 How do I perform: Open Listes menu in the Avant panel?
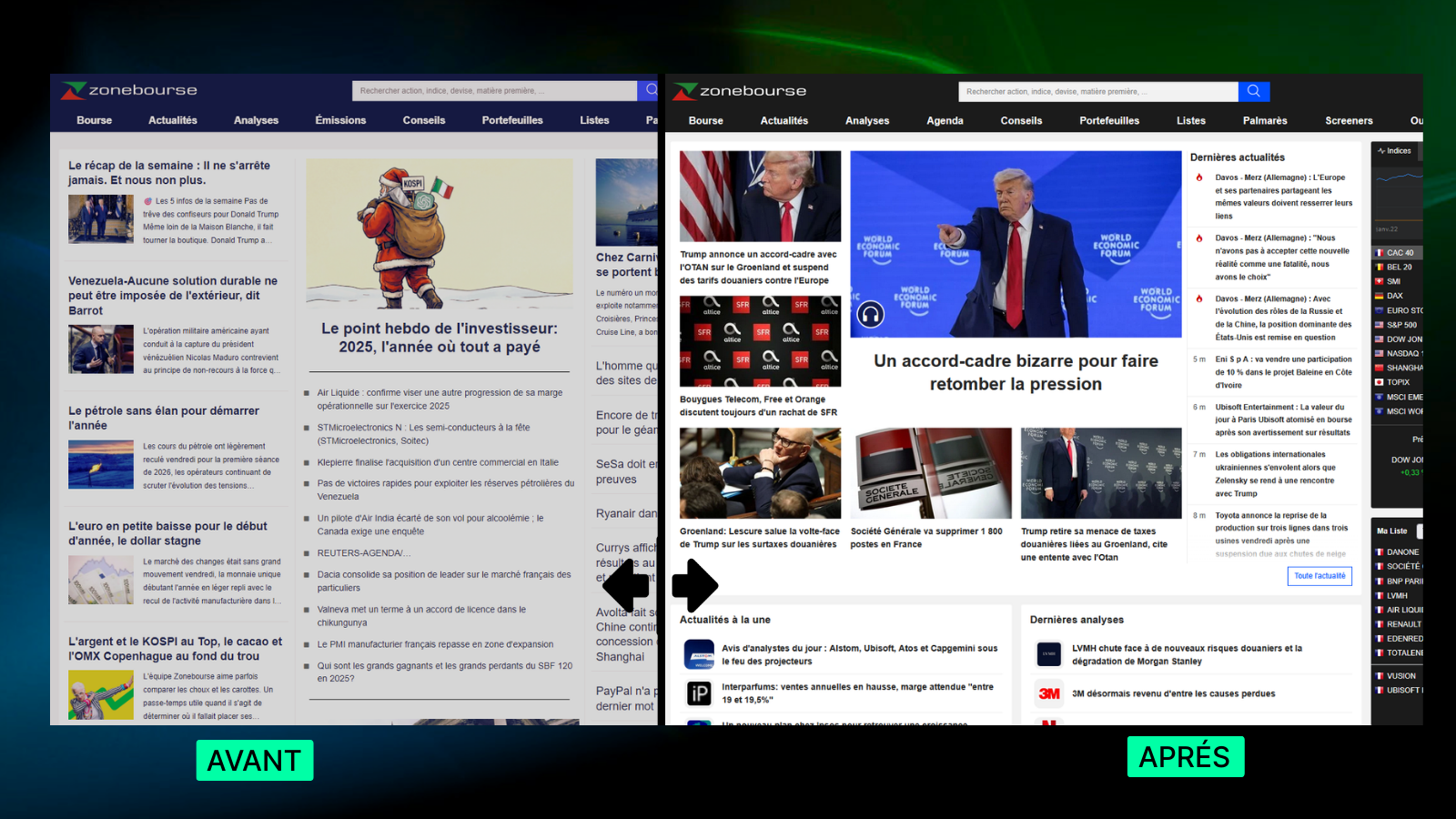pos(594,120)
